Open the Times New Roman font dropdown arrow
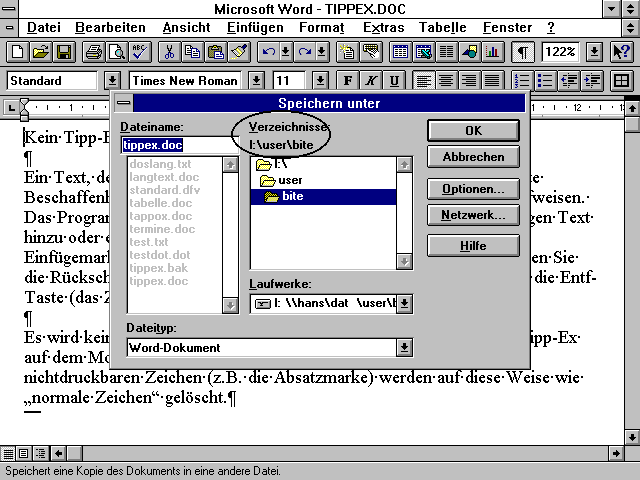Viewport: 640px width, 480px height. click(256, 80)
